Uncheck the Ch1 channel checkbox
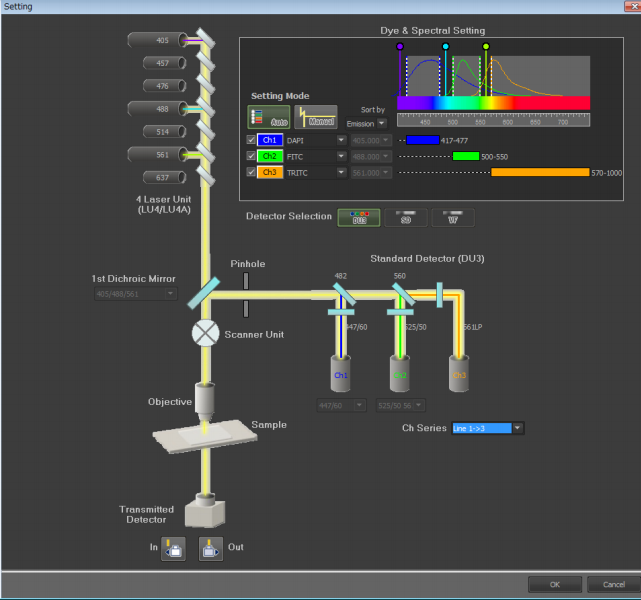 tap(251, 140)
